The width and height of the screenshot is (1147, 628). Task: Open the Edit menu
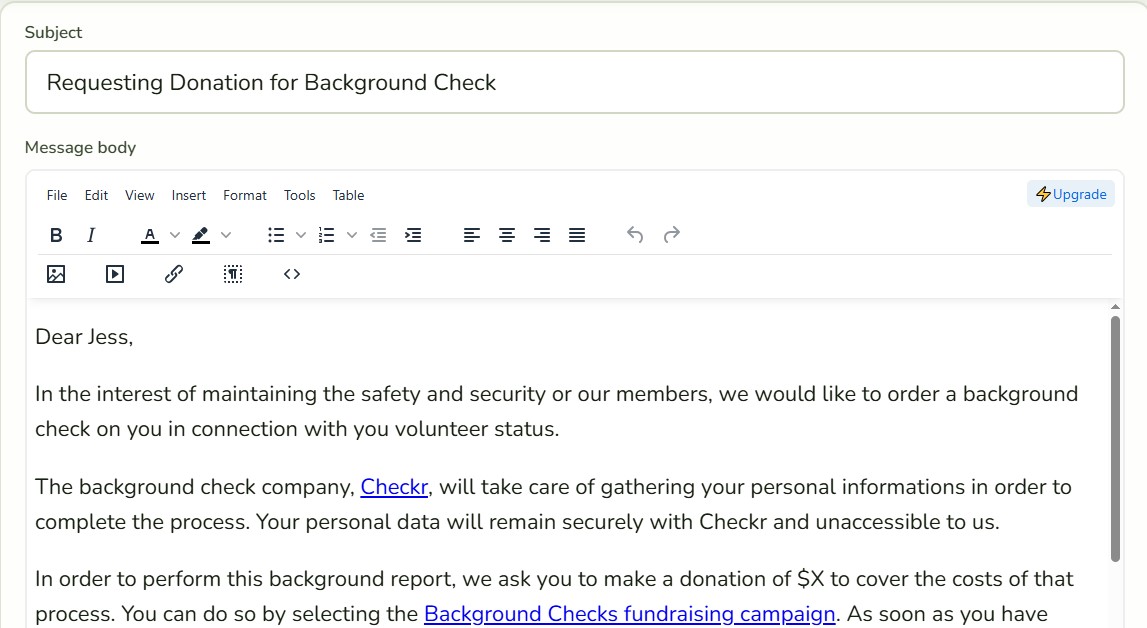[97, 195]
